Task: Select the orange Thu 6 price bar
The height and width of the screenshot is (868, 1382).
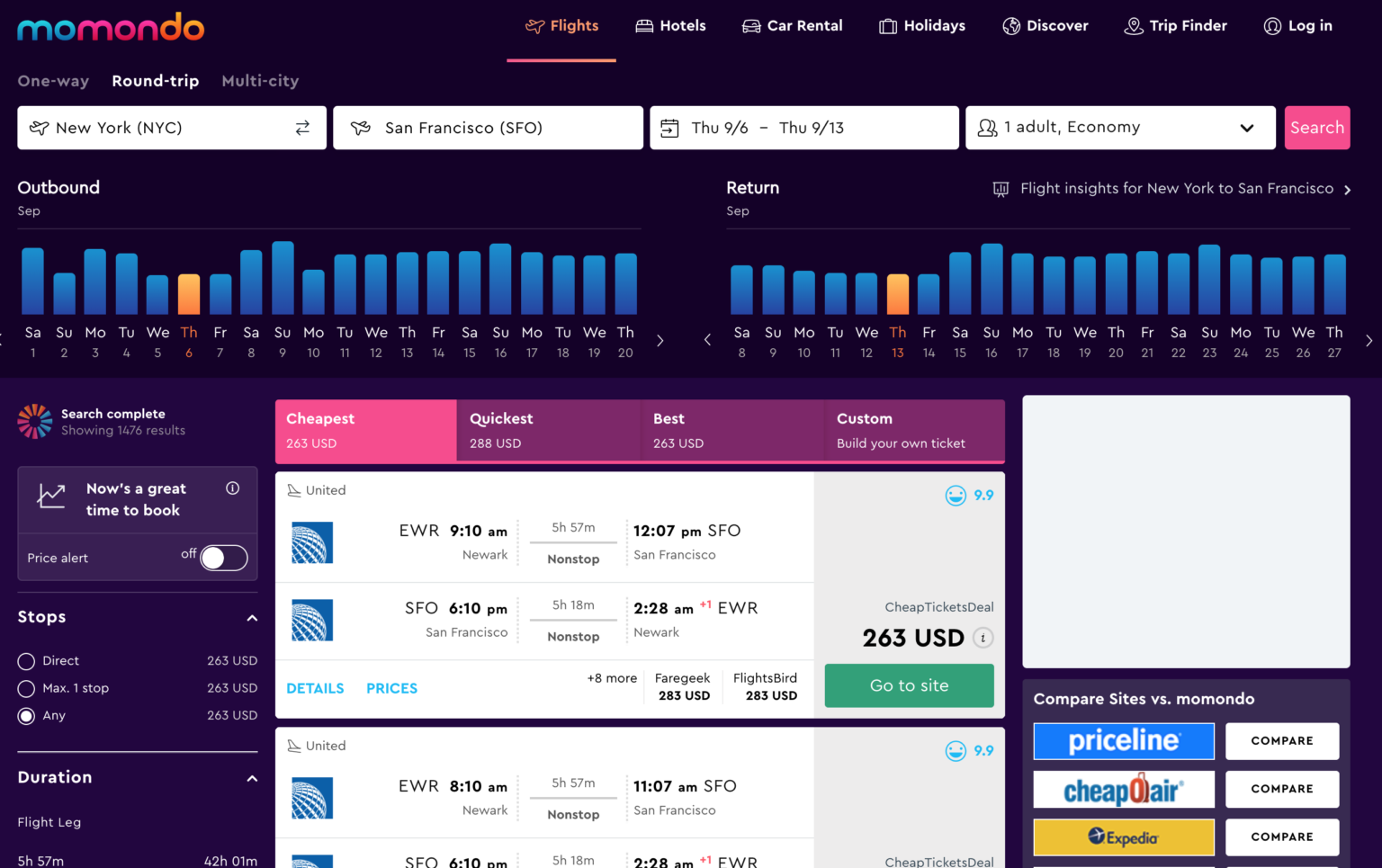Action: tap(188, 297)
